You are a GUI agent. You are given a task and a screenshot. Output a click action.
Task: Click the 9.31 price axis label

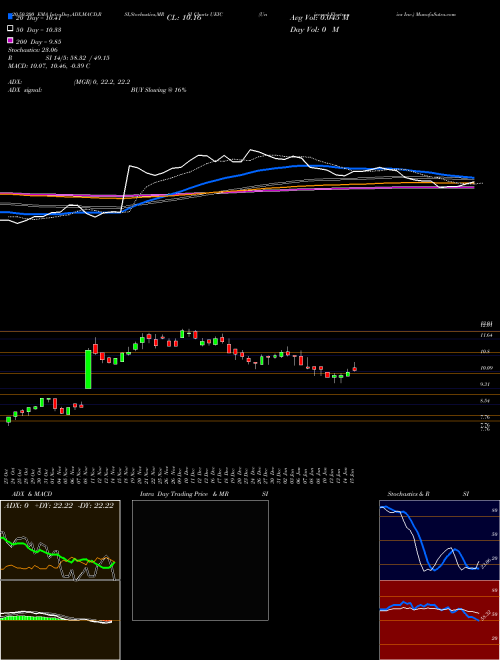pos(487,384)
